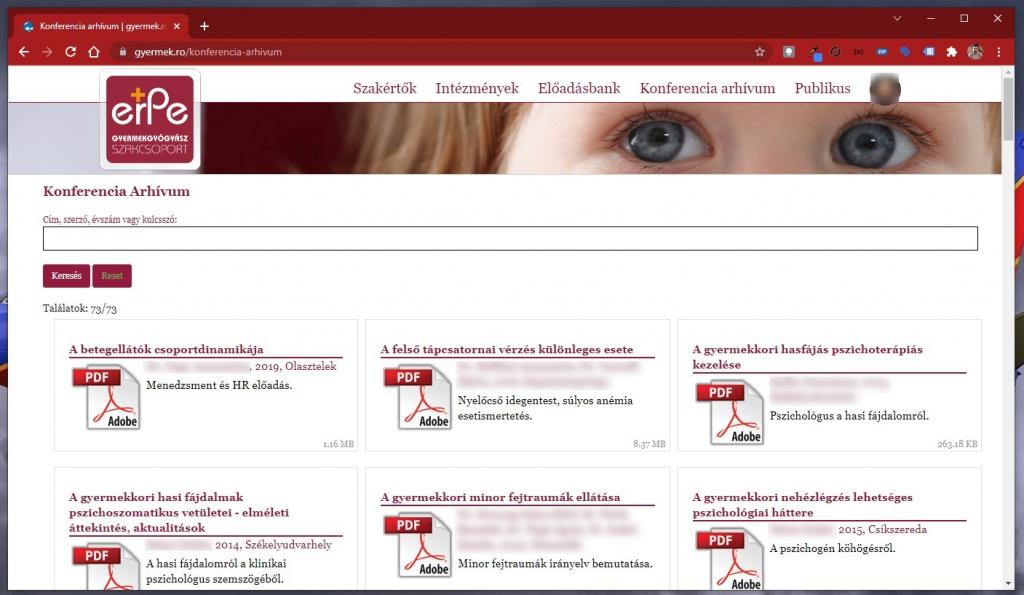Open the PDF icon for A felső tápcsatornai vérzés
Viewport: 1024px width, 595px height.
click(x=417, y=397)
